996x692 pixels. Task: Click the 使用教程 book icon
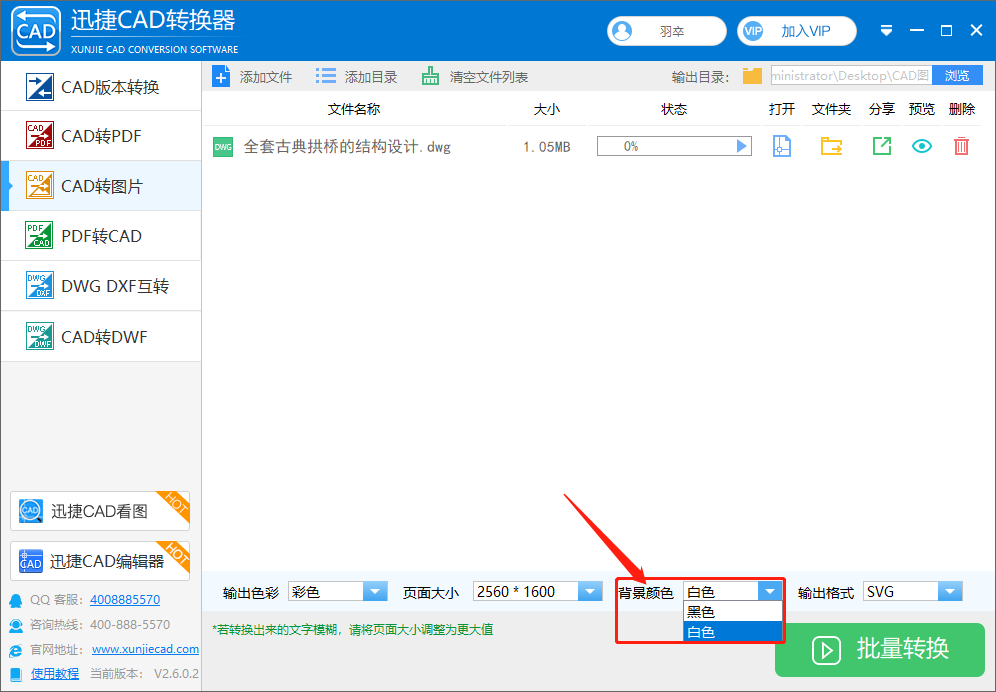[x=17, y=674]
